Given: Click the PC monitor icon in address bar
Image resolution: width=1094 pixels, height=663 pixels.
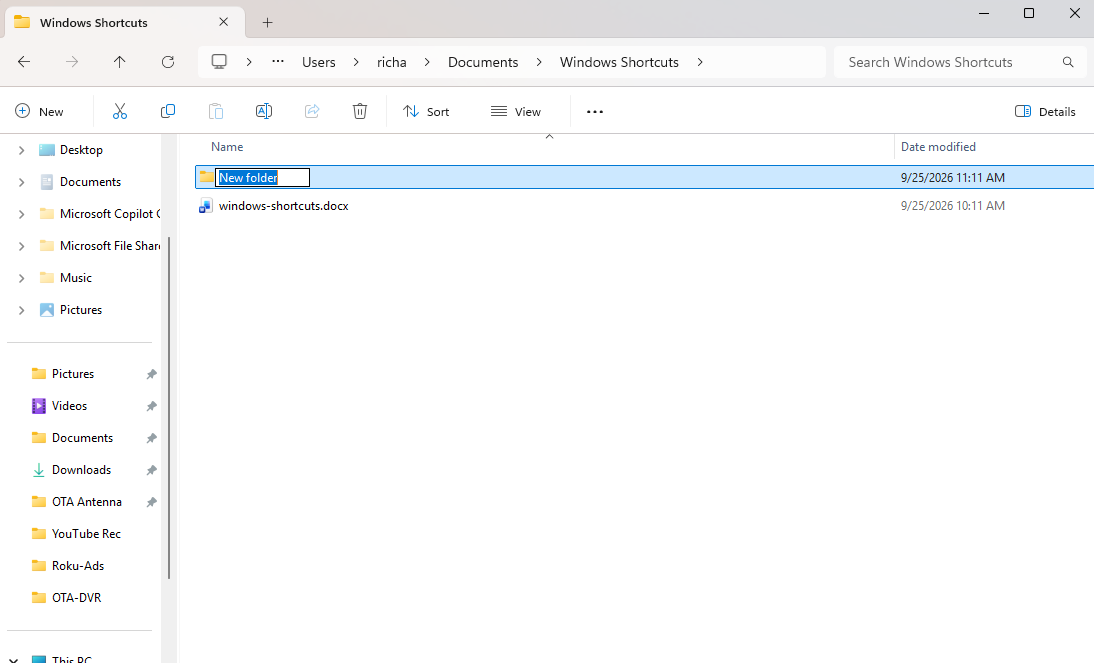Looking at the screenshot, I should tap(219, 62).
